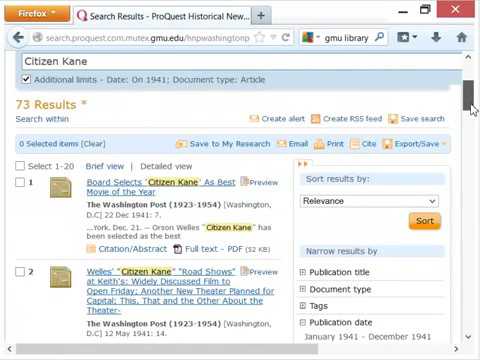Click the Email envelope icon
The height and width of the screenshot is (360, 480).
click(282, 144)
